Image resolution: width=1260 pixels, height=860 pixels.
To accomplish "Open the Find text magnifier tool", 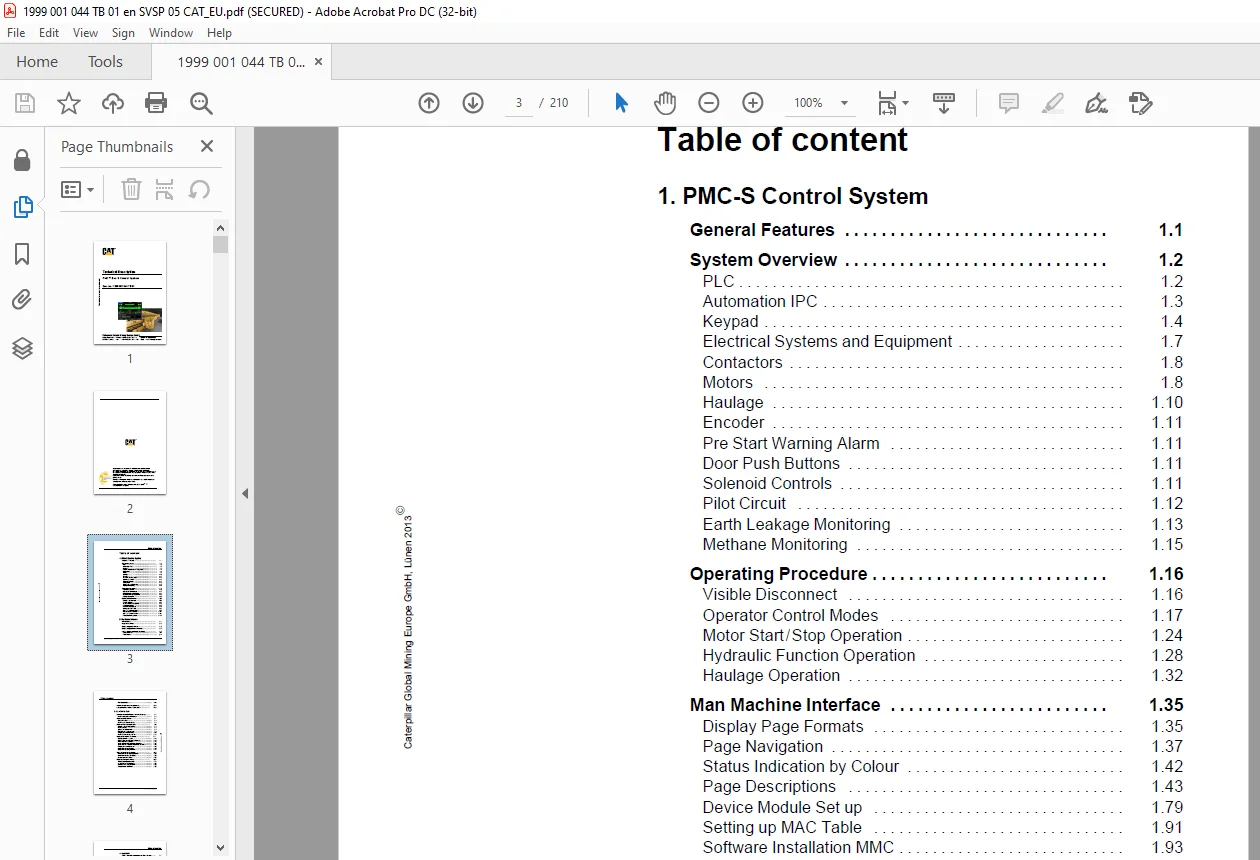I will point(201,103).
